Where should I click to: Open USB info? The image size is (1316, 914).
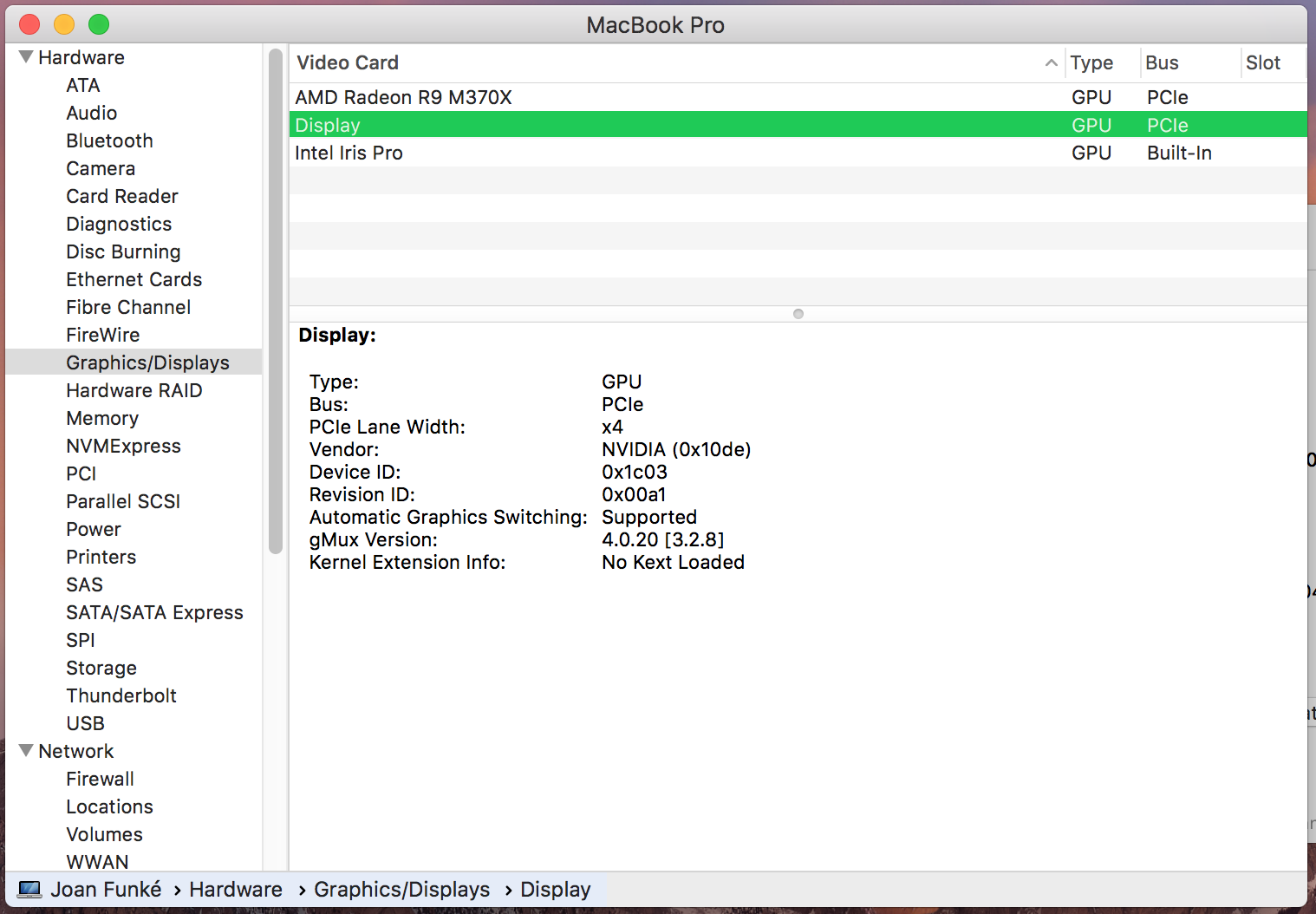coord(85,723)
